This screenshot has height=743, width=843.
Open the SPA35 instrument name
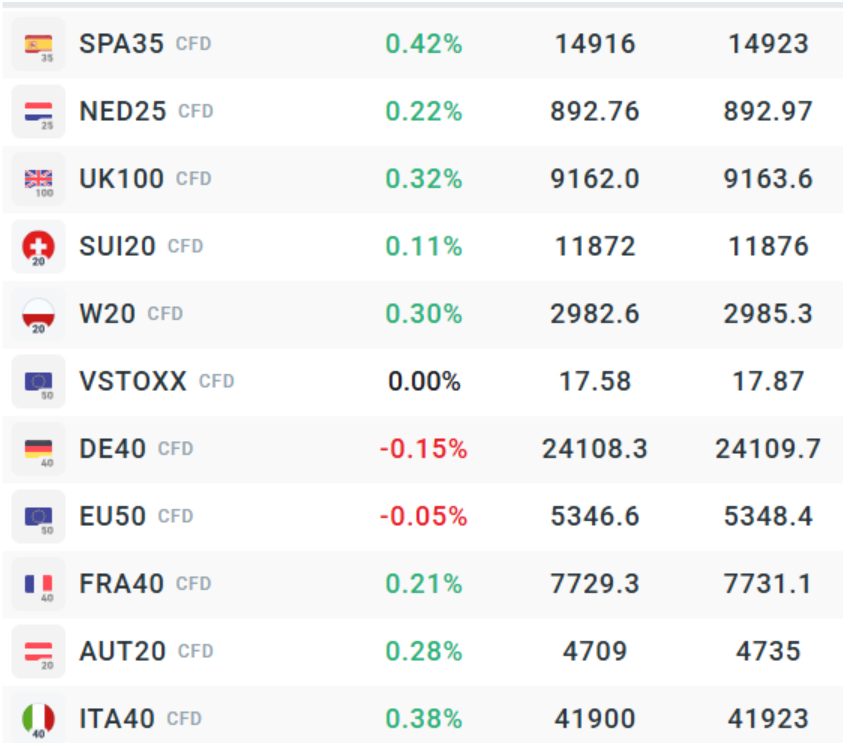point(121,45)
